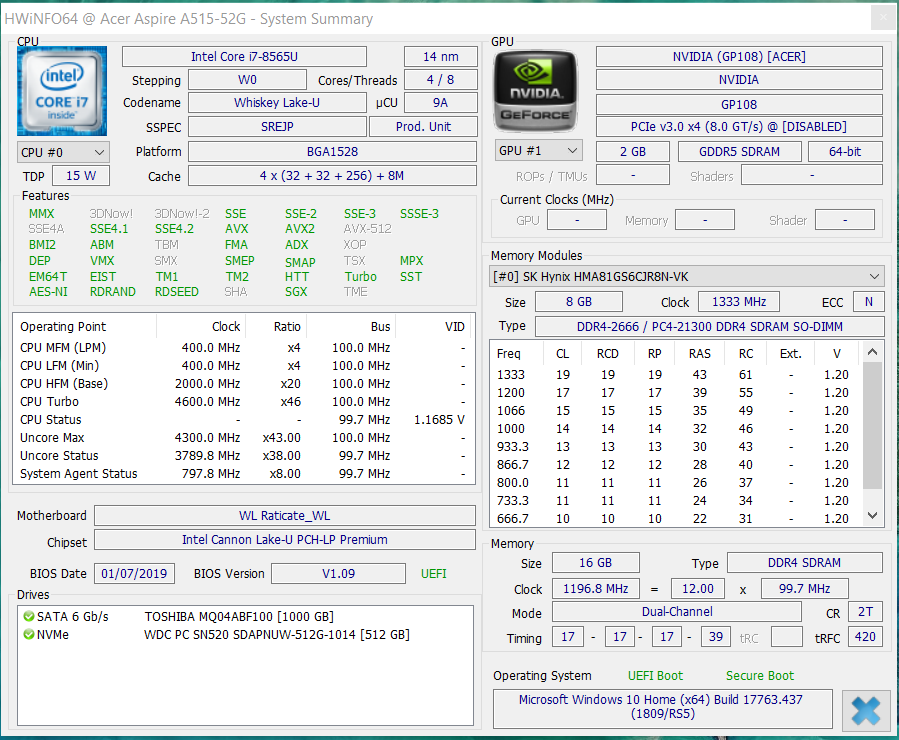Click the 933.3 frequency timing row

(x=677, y=447)
